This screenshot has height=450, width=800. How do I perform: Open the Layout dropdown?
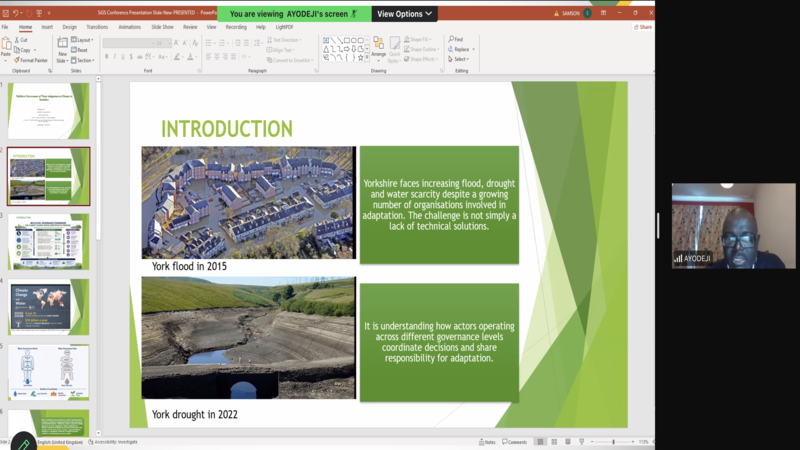83,40
